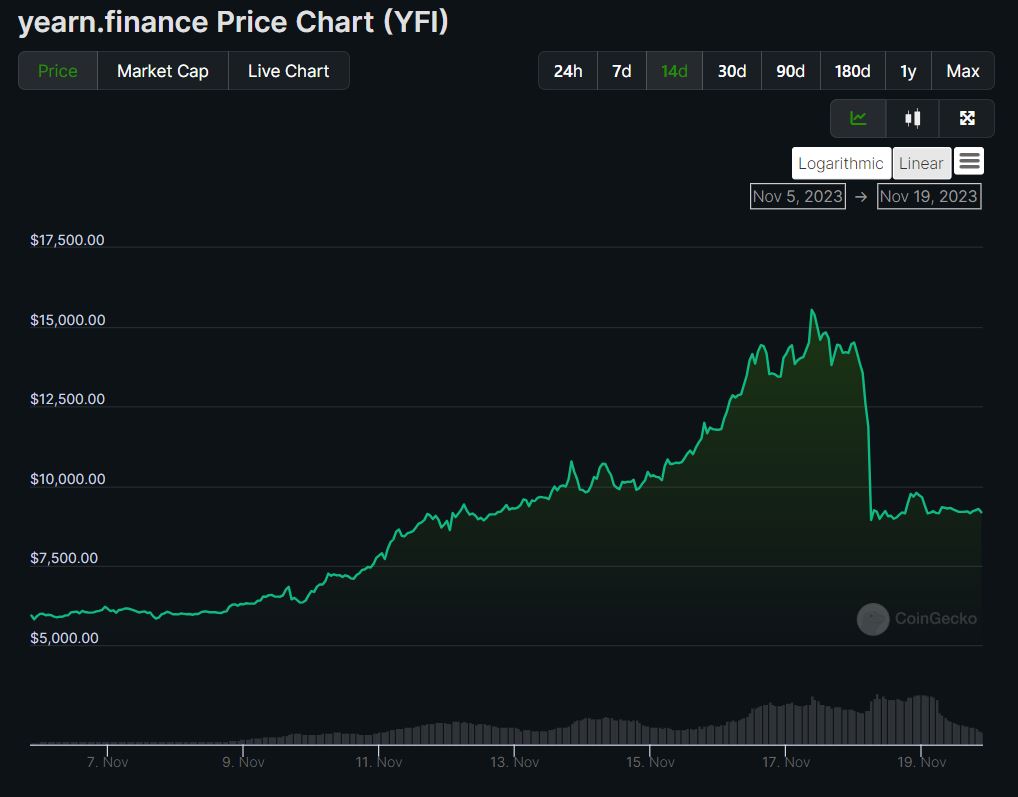1018x797 pixels.
Task: Select the 14d time range
Action: [x=675, y=71]
